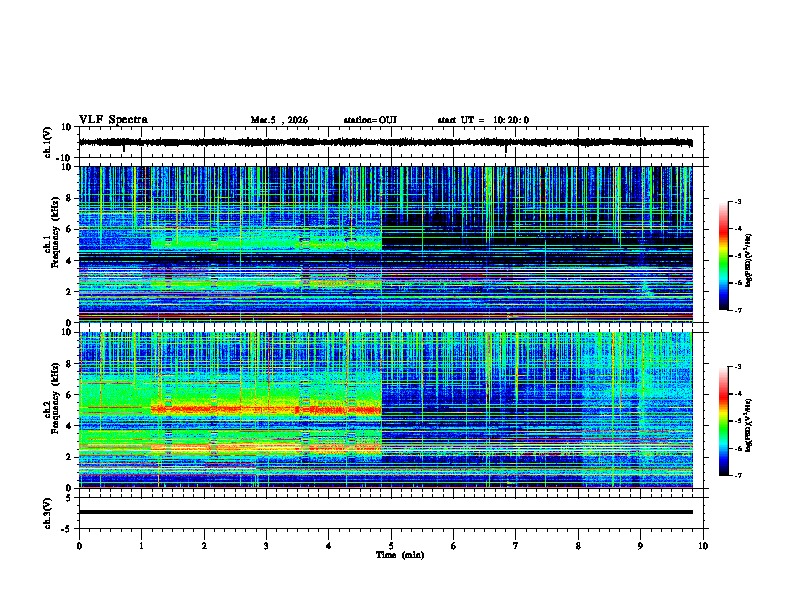Click the "2" tick on the time axis
This screenshot has width=792, height=612.
point(204,546)
